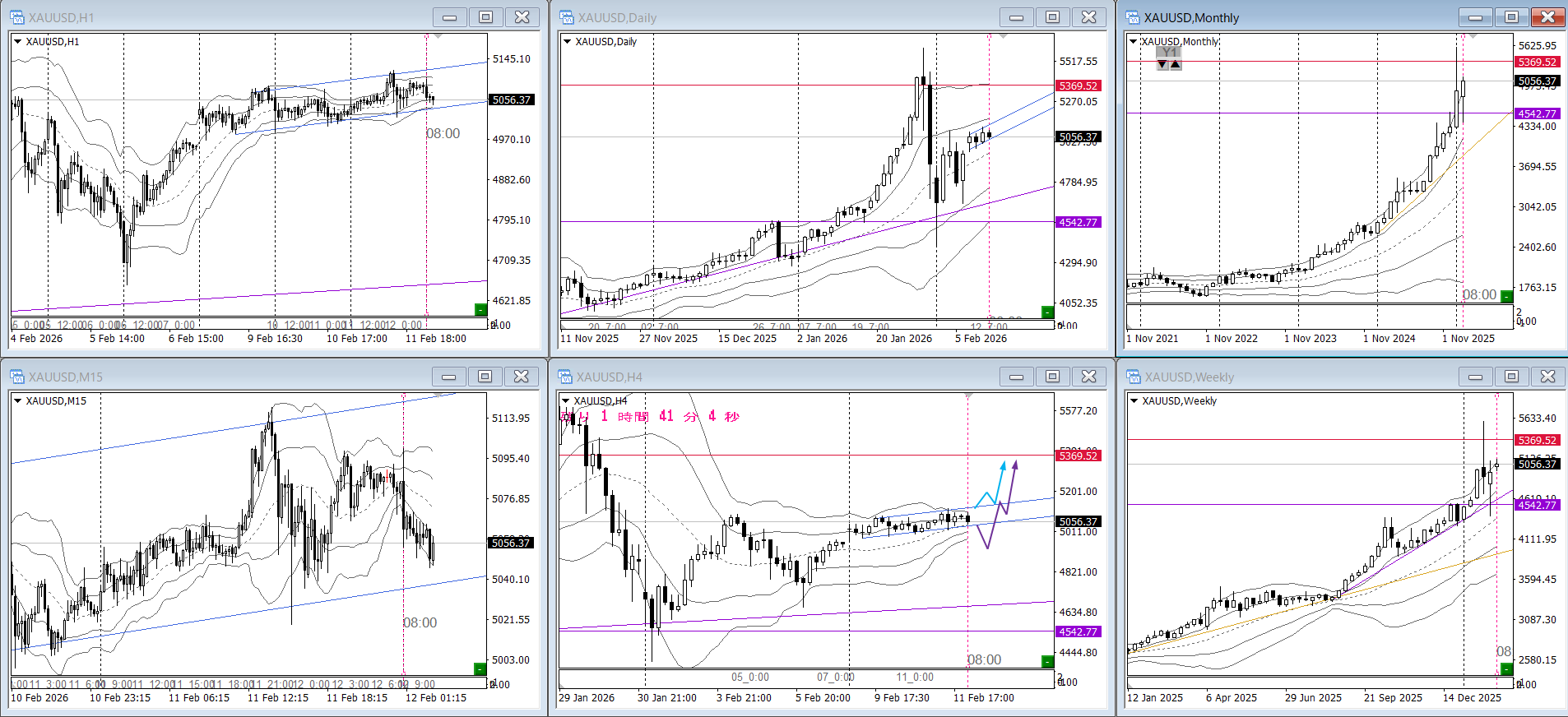
Task: Grab the chart shift triangle on Daily chart
Action: tap(1003, 36)
